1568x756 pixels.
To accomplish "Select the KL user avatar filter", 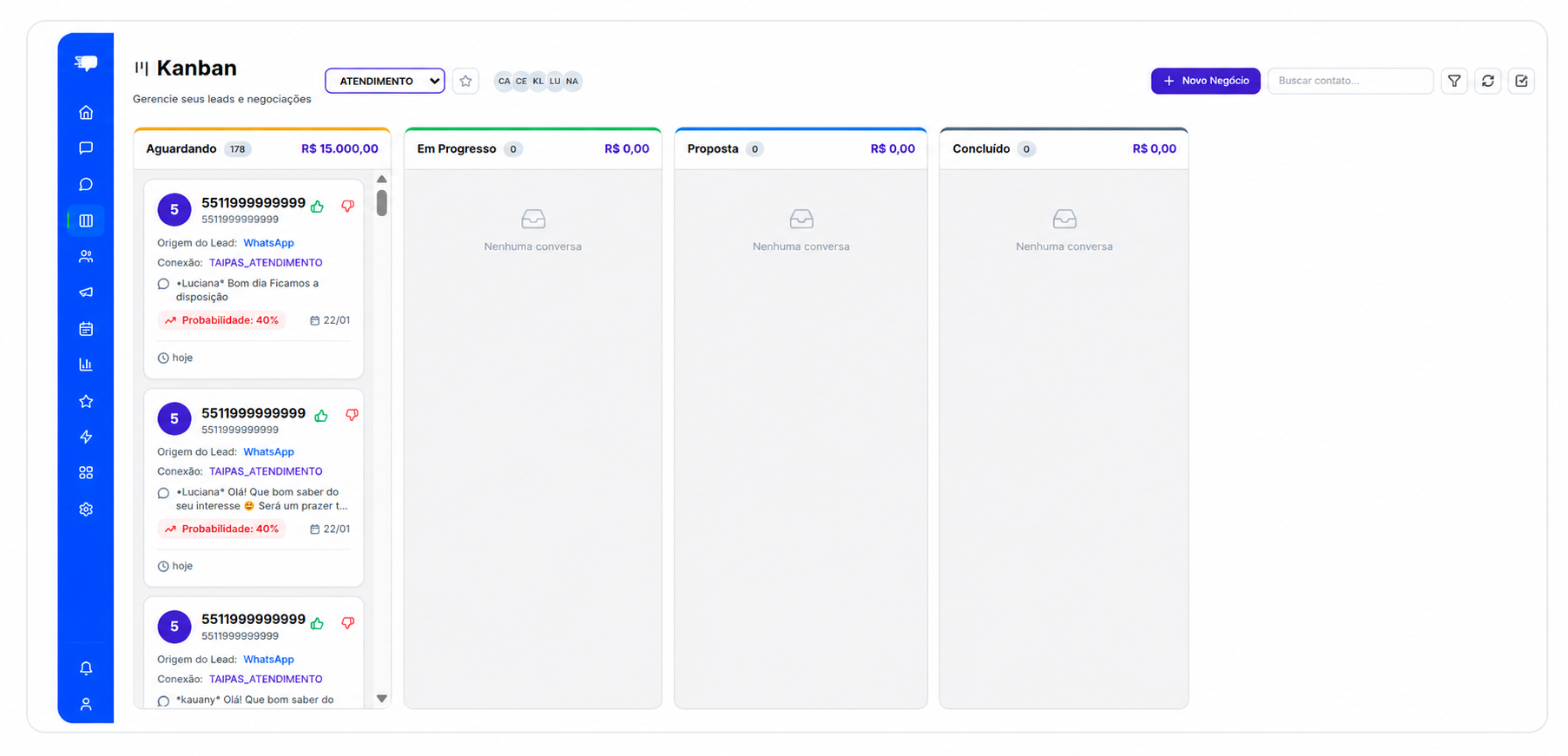I will [x=538, y=81].
